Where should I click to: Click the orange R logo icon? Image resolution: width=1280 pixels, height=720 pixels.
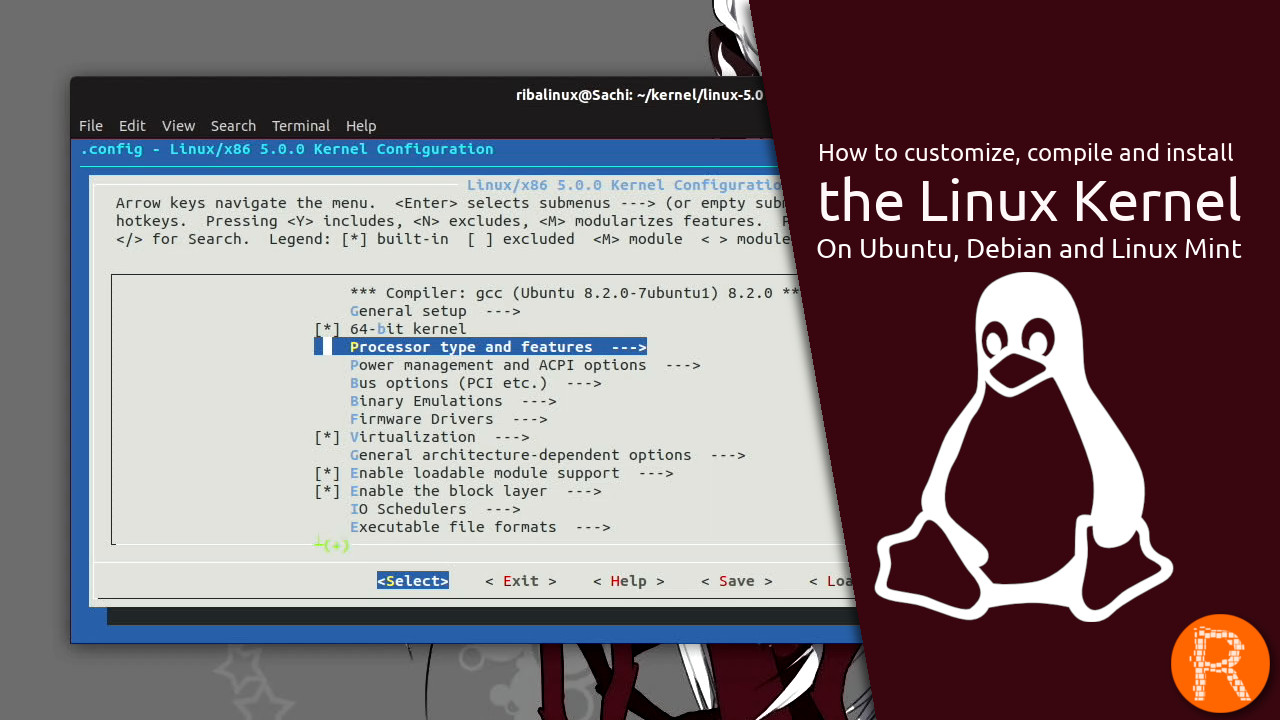click(x=1220, y=664)
